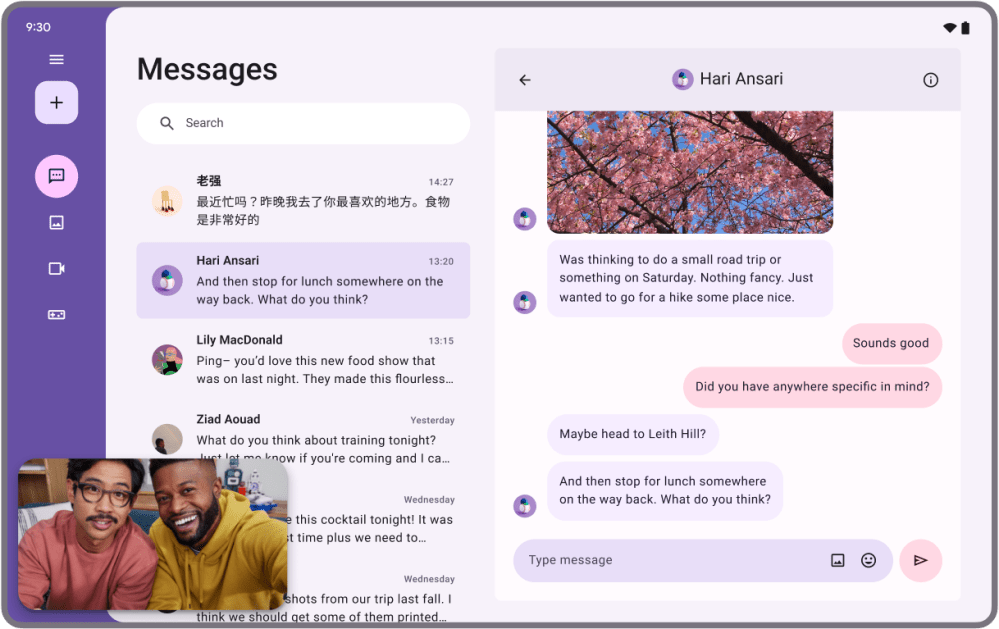Send the message with the arrow button
Viewport: 999px width, 629px height.
tap(920, 560)
